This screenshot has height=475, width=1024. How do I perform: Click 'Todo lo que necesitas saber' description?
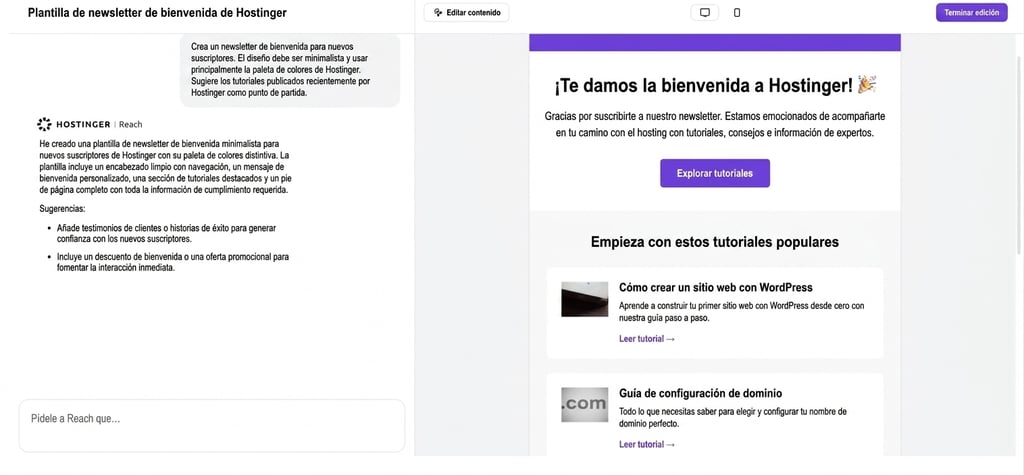coord(733,418)
